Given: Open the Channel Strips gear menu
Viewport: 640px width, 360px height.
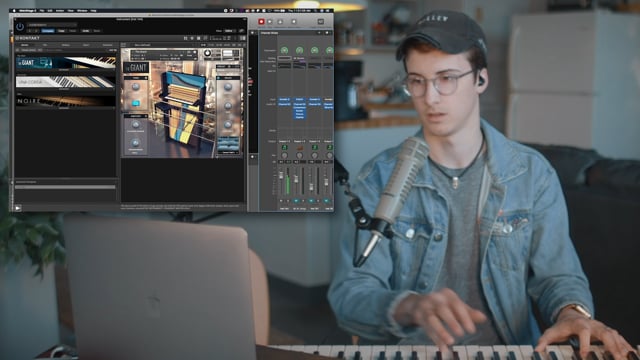Looking at the screenshot, I should click(327, 33).
